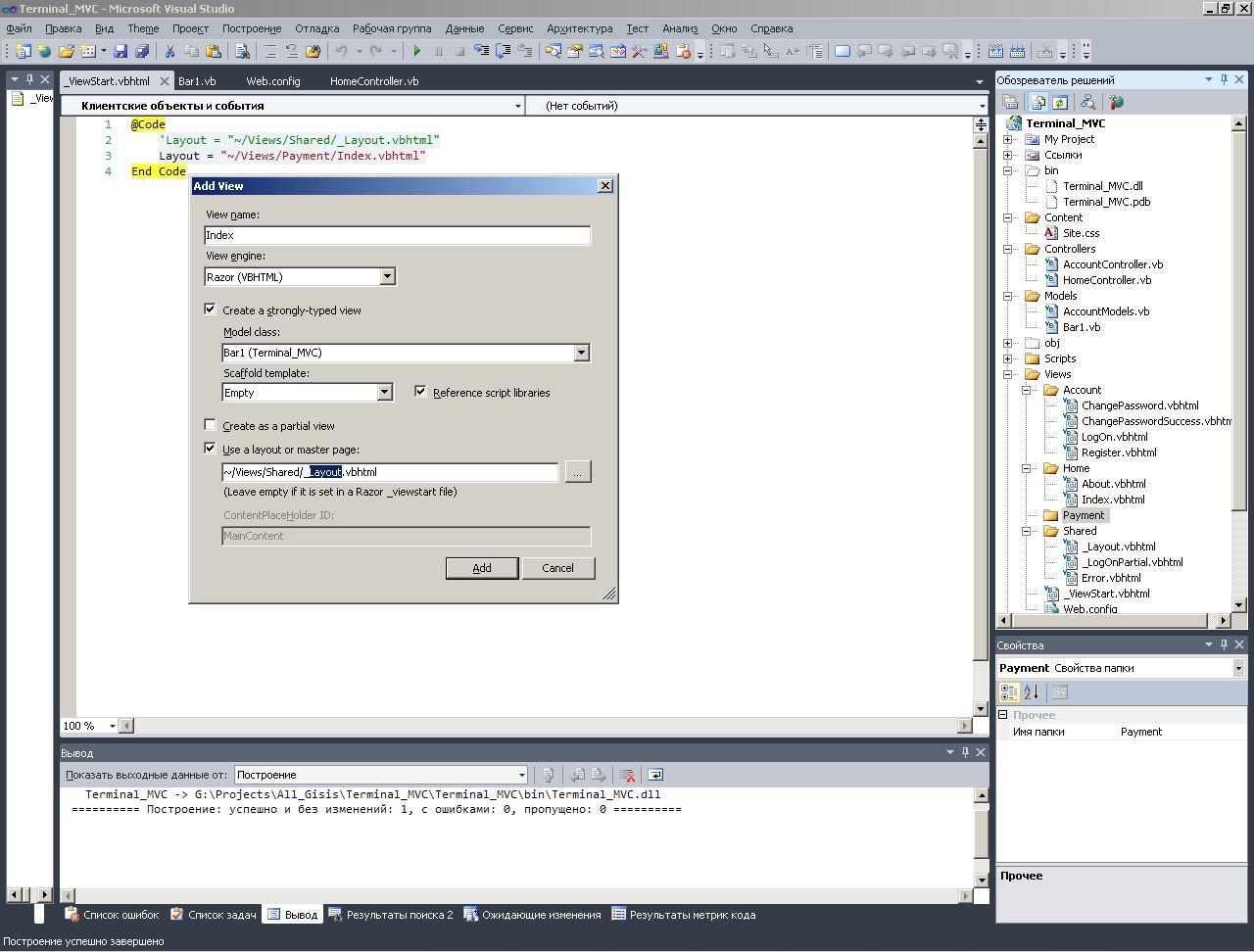Click Alphabetical sort icon in Properties panel
The width and height of the screenshot is (1254, 952).
[x=1032, y=692]
